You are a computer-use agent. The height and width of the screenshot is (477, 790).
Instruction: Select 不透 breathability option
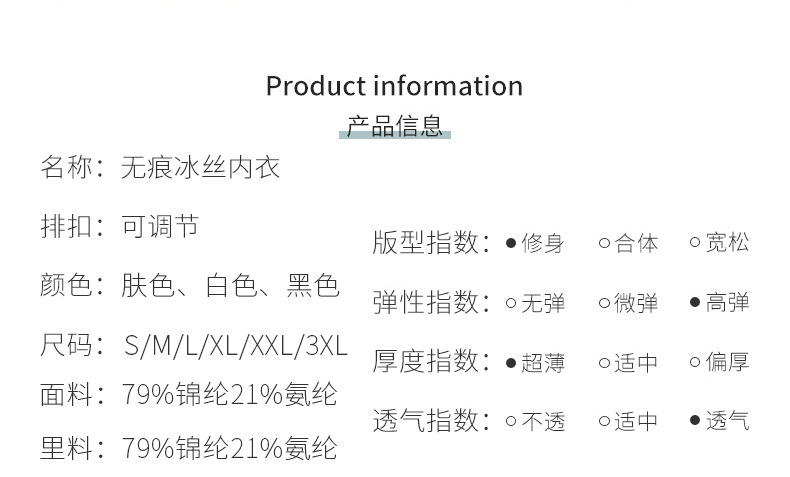pos(511,421)
